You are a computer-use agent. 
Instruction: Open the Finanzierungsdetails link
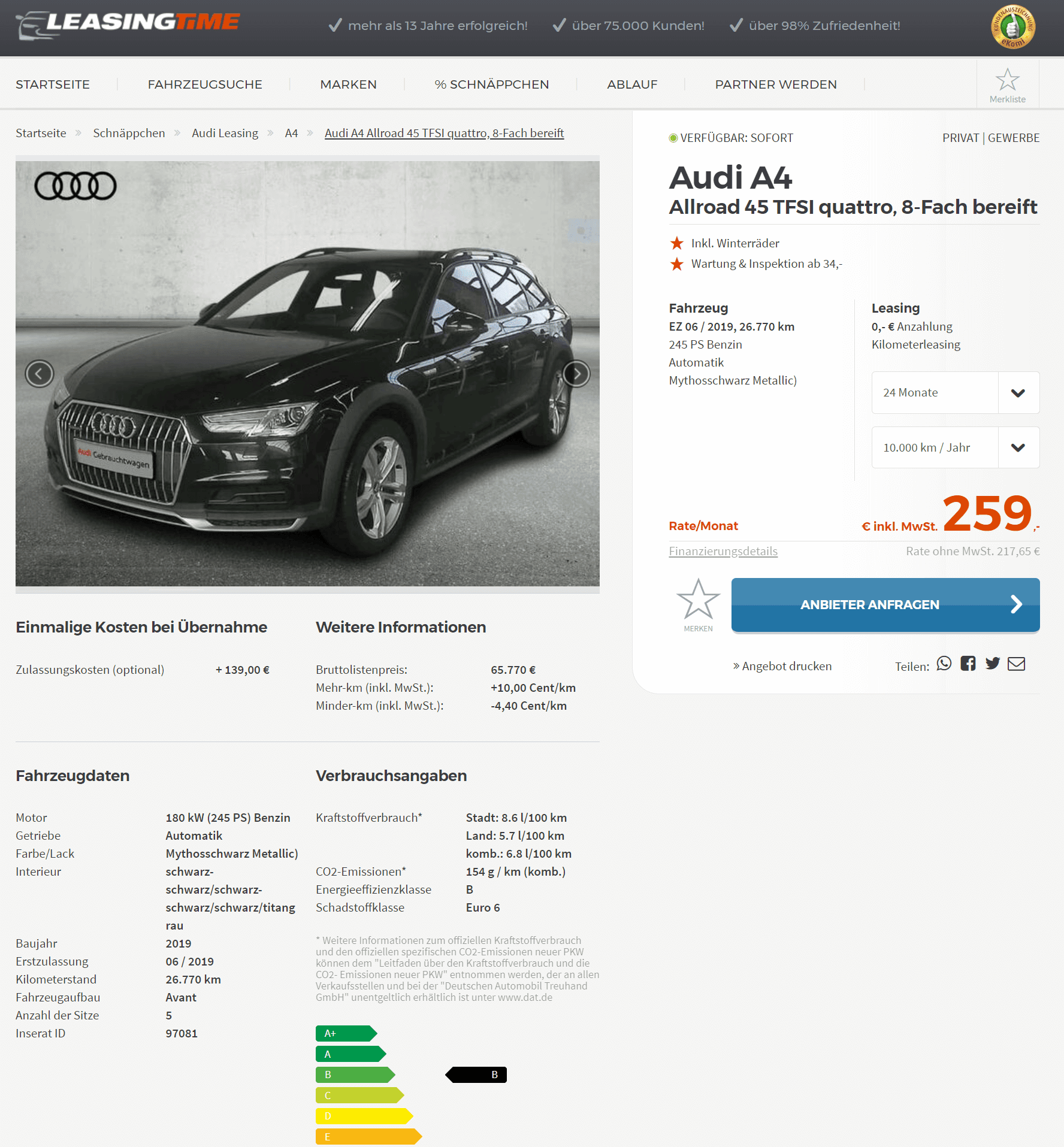pos(723,552)
